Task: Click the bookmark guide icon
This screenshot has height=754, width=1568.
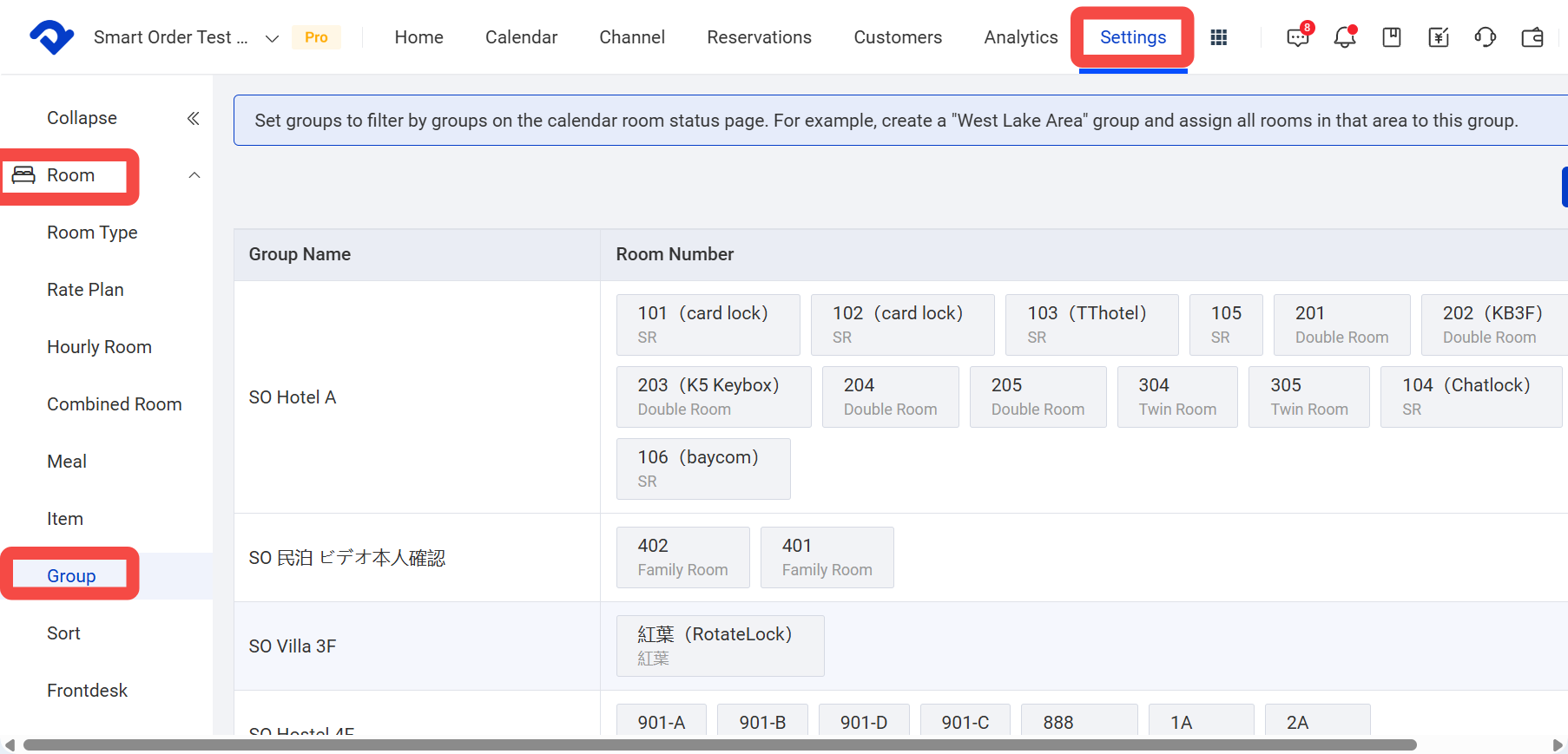Action: point(1392,37)
